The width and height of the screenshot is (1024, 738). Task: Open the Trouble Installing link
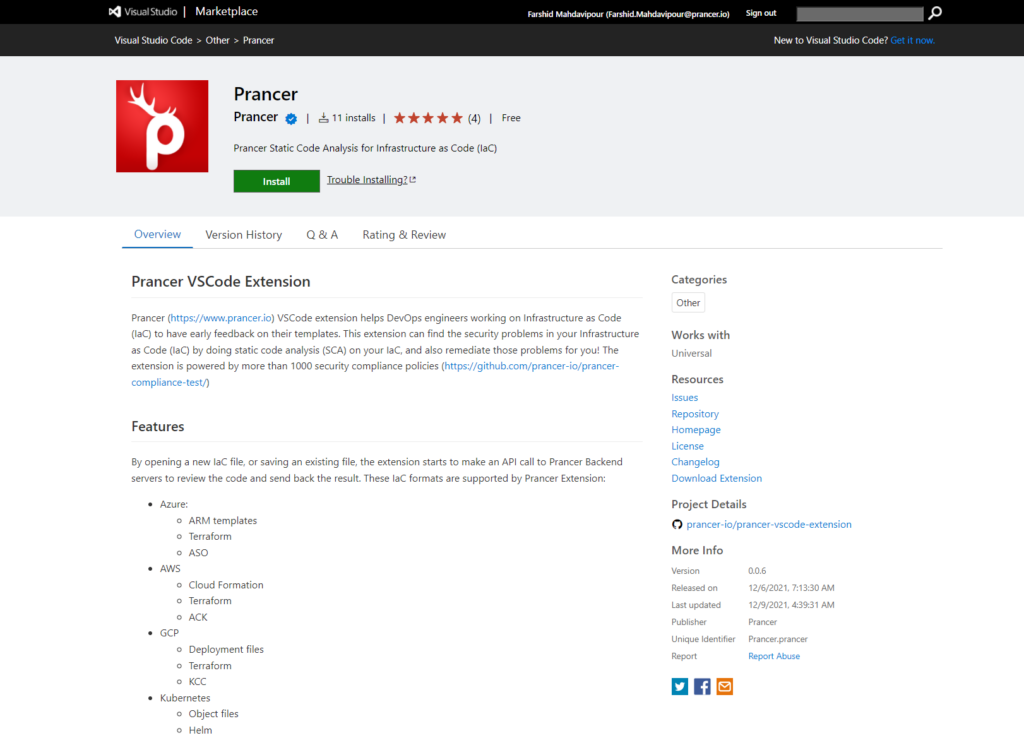[x=368, y=181]
